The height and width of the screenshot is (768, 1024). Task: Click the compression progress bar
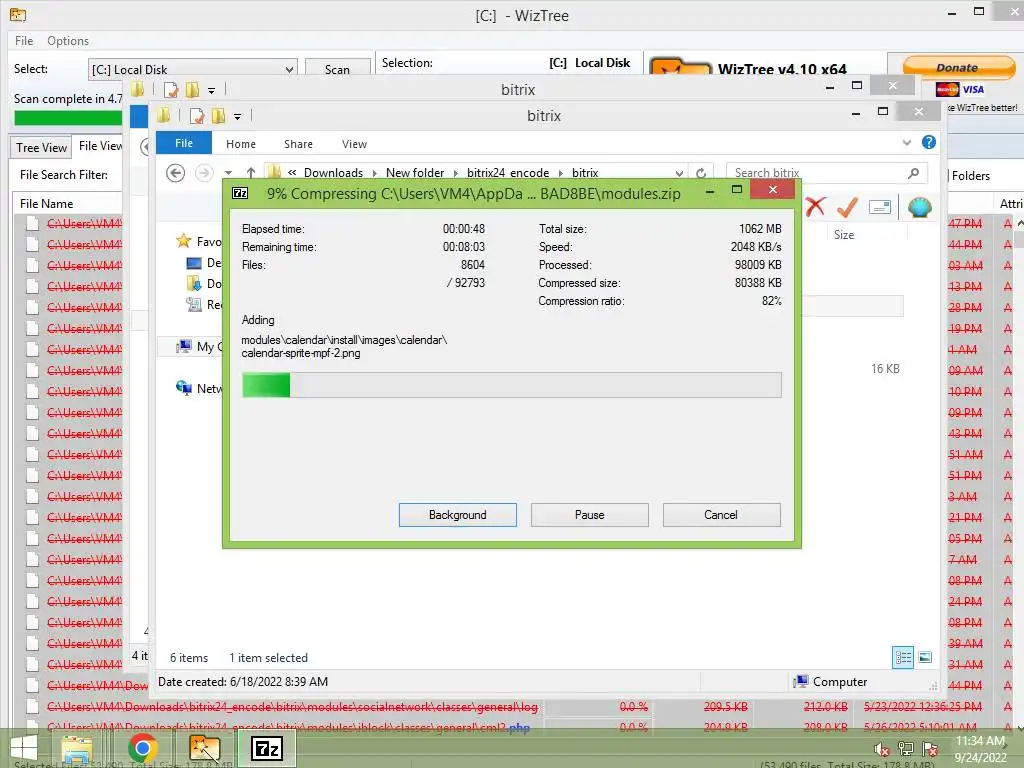point(512,385)
